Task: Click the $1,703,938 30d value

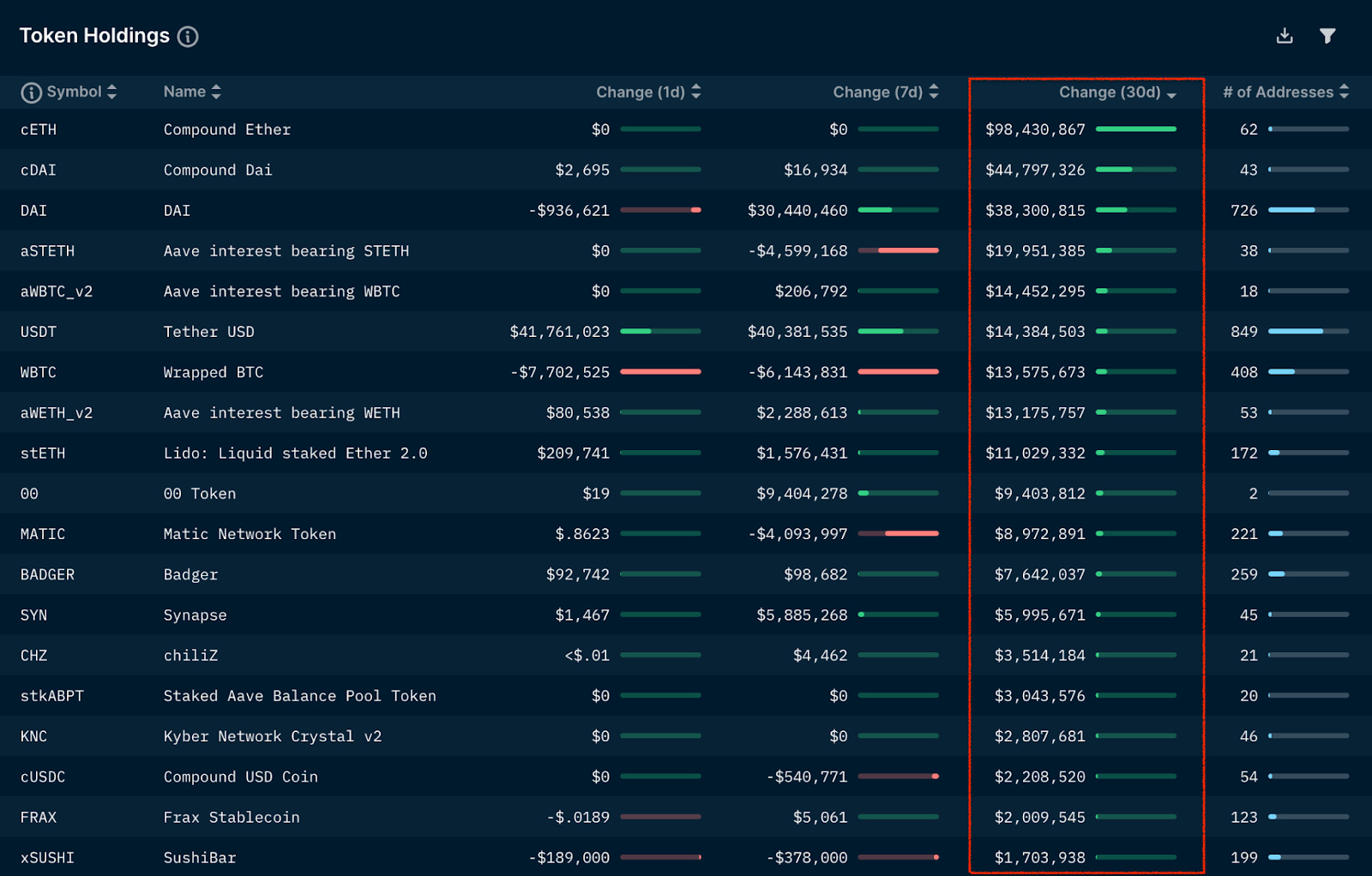Action: pyautogui.click(x=1040, y=858)
